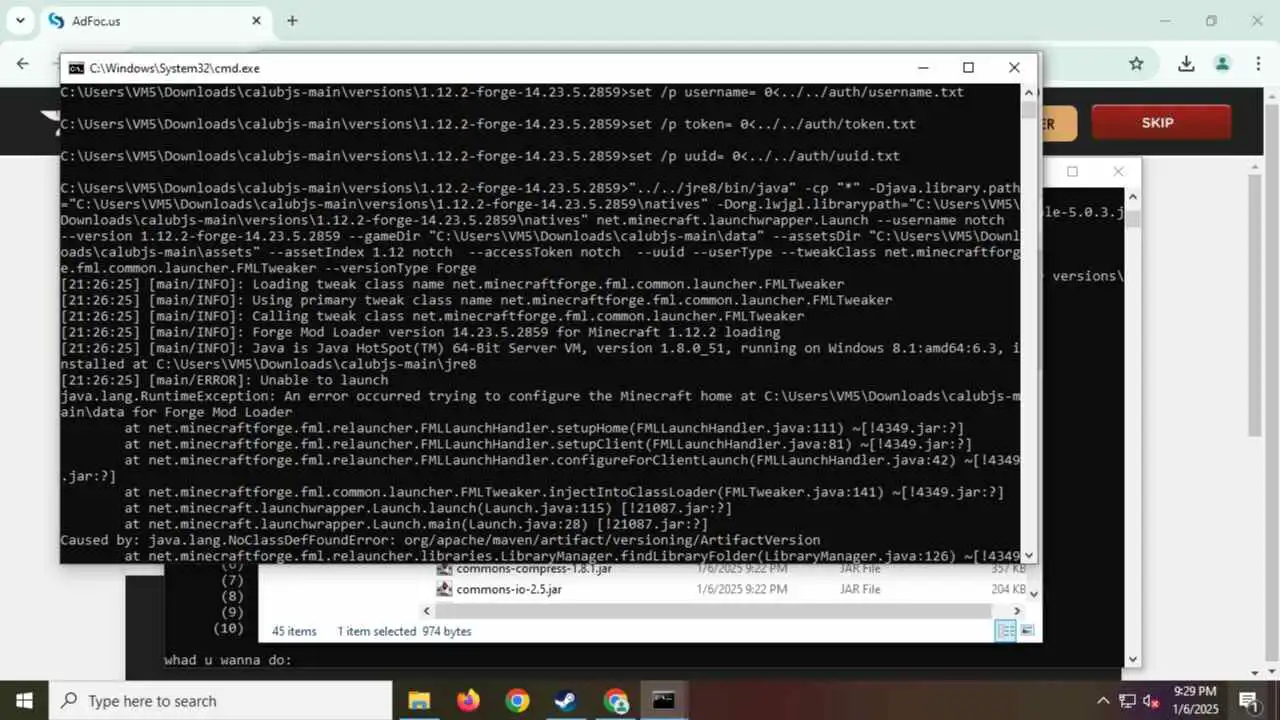Viewport: 1280px width, 720px height.
Task: Click the commons-compress-1.8.1.jar file icon
Action: (x=445, y=569)
